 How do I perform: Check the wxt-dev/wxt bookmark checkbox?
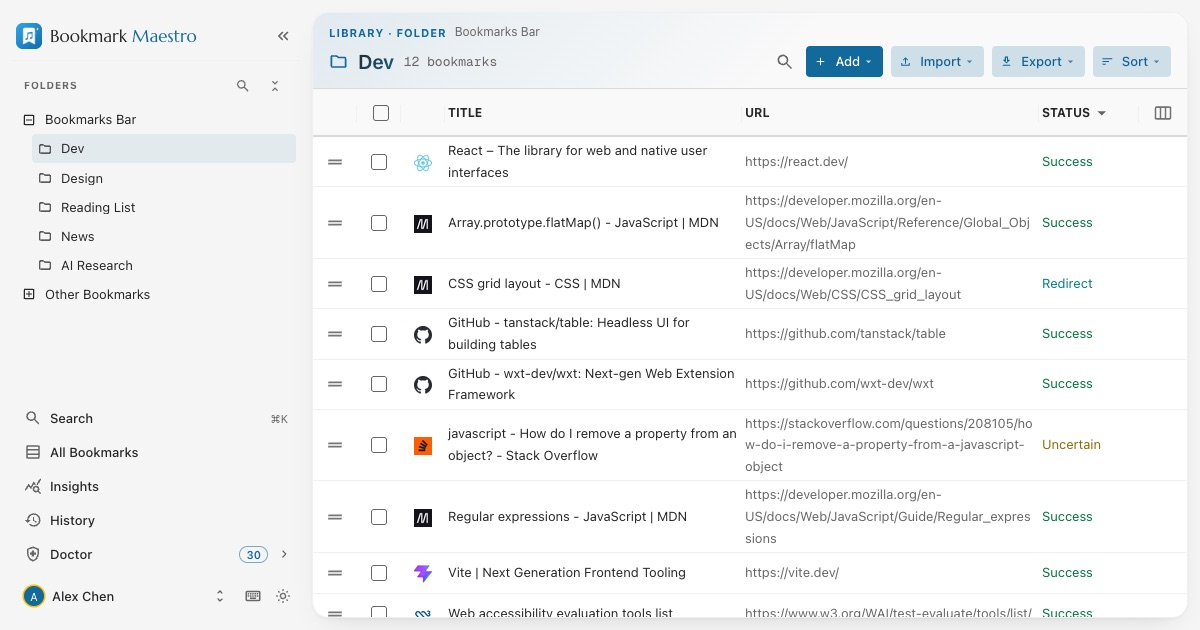(x=379, y=384)
